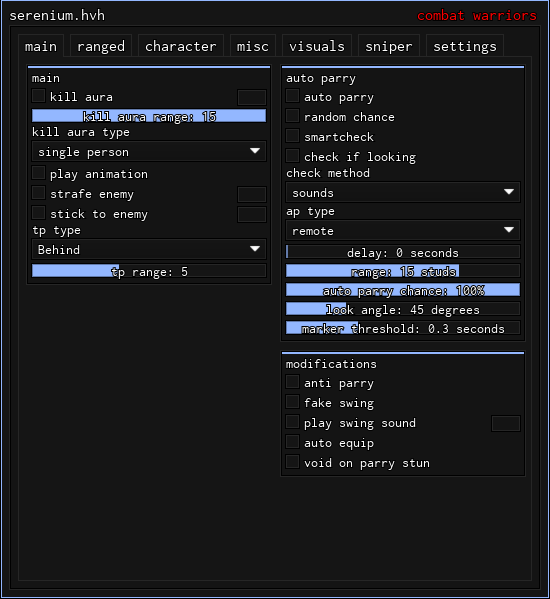Enable the smartcheck checkbox

click(x=293, y=136)
